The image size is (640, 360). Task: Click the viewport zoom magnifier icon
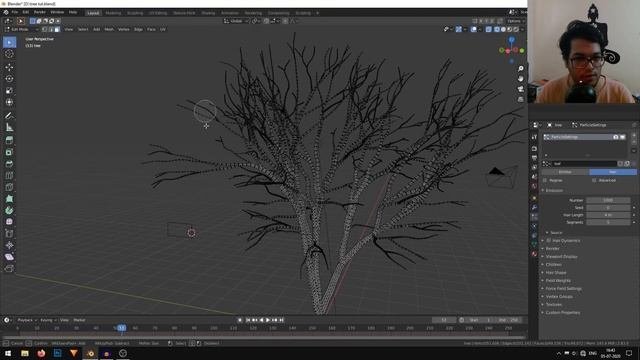pyautogui.click(x=520, y=69)
